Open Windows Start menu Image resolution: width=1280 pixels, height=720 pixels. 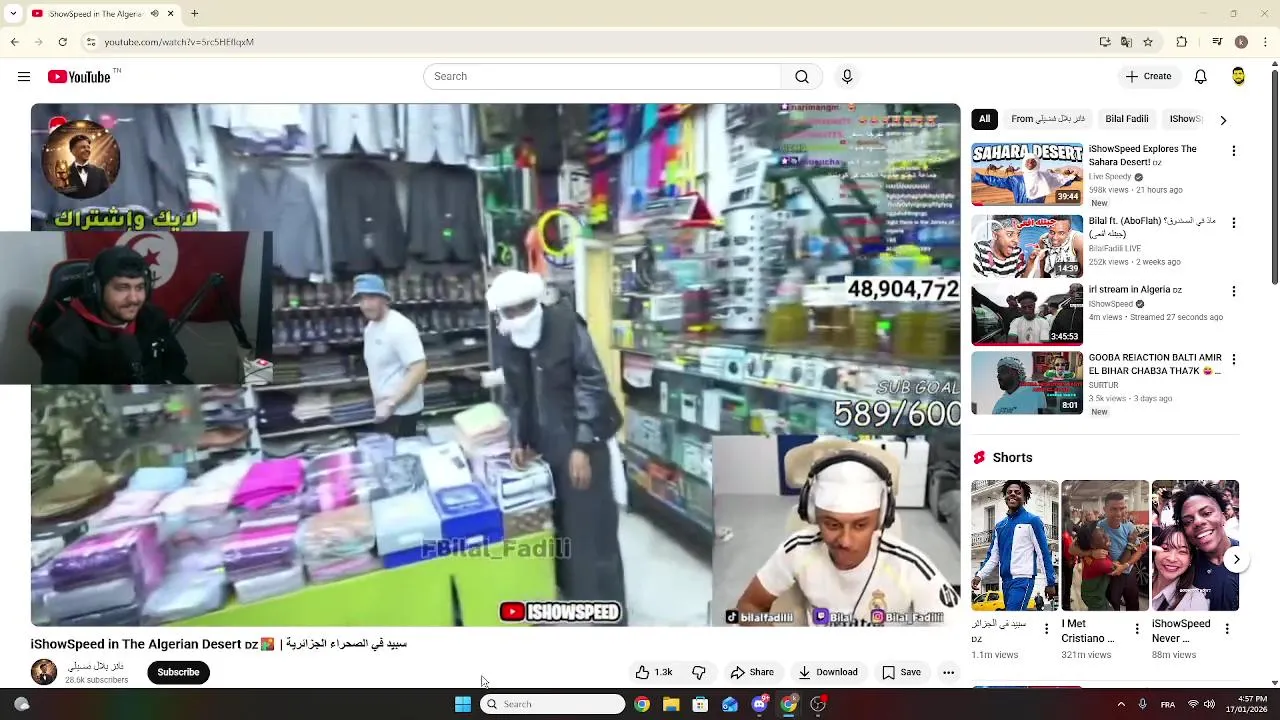tap(463, 704)
